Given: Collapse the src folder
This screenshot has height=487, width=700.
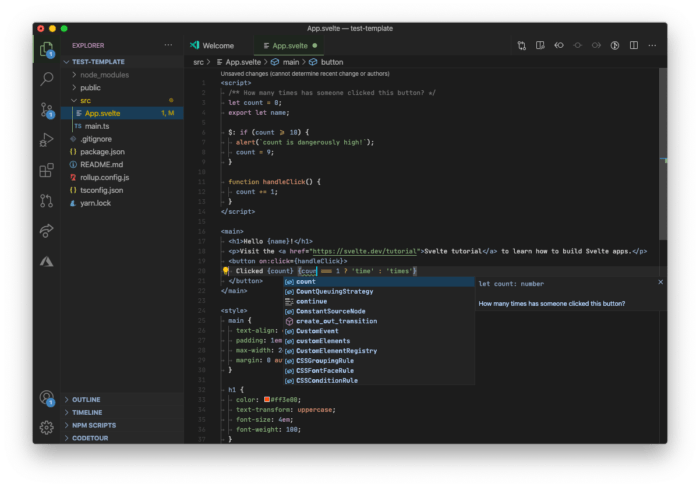Looking at the screenshot, I should point(85,100).
